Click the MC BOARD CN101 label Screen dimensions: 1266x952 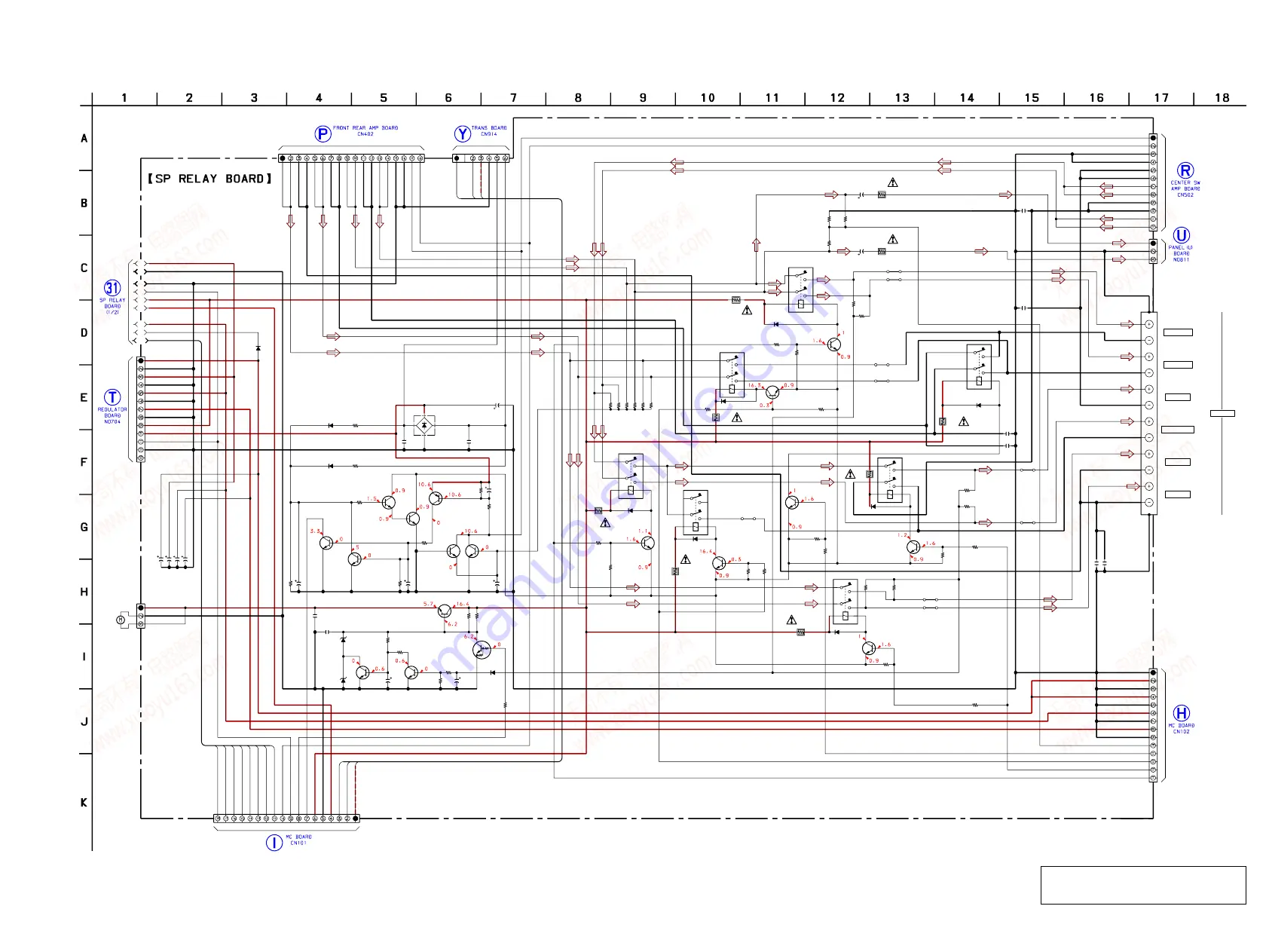tap(298, 840)
